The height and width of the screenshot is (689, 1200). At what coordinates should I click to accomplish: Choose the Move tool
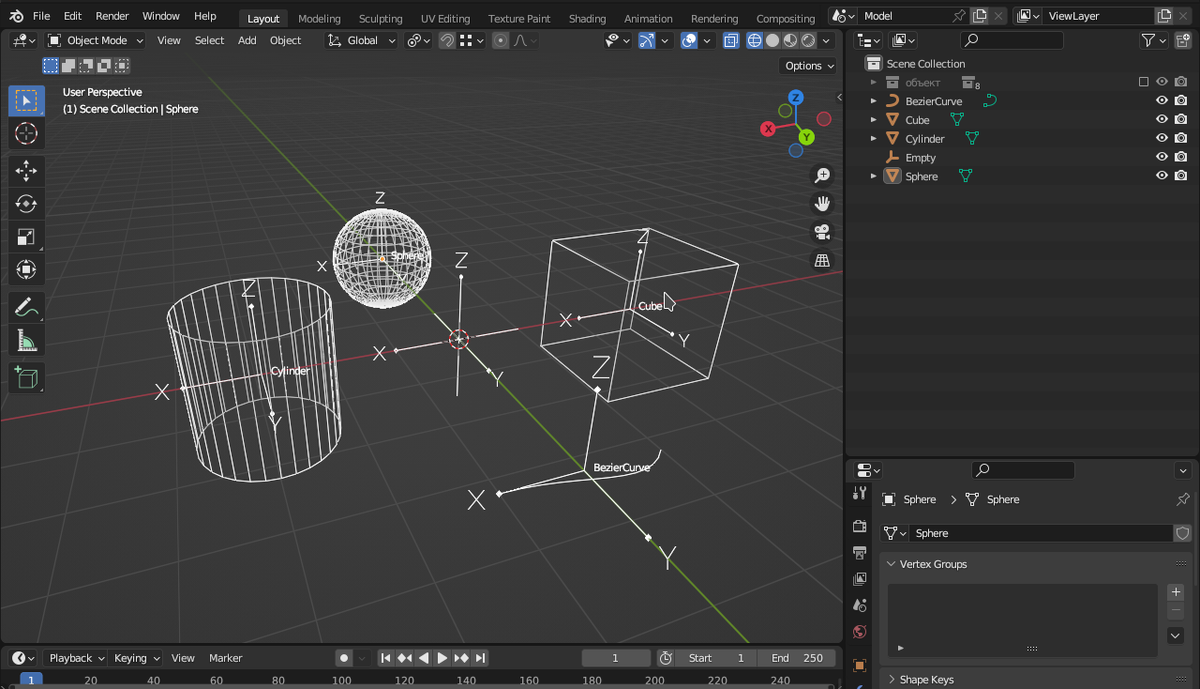point(26,171)
